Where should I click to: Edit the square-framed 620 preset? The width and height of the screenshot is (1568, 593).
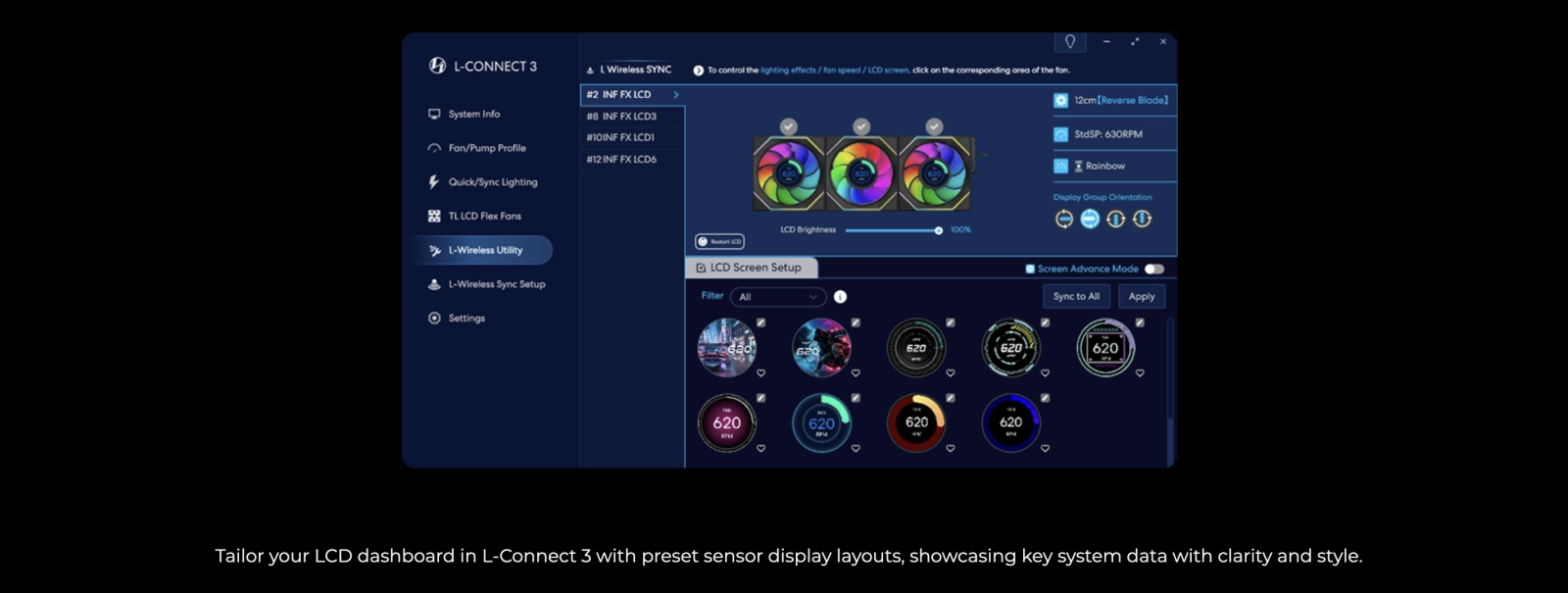[x=1140, y=322]
